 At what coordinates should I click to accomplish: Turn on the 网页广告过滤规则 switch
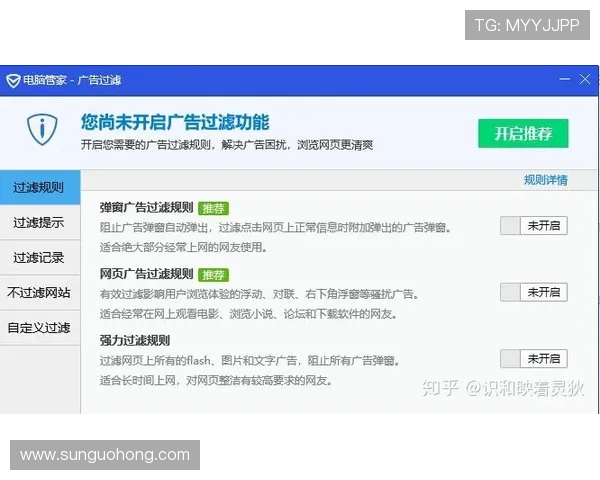point(533,292)
